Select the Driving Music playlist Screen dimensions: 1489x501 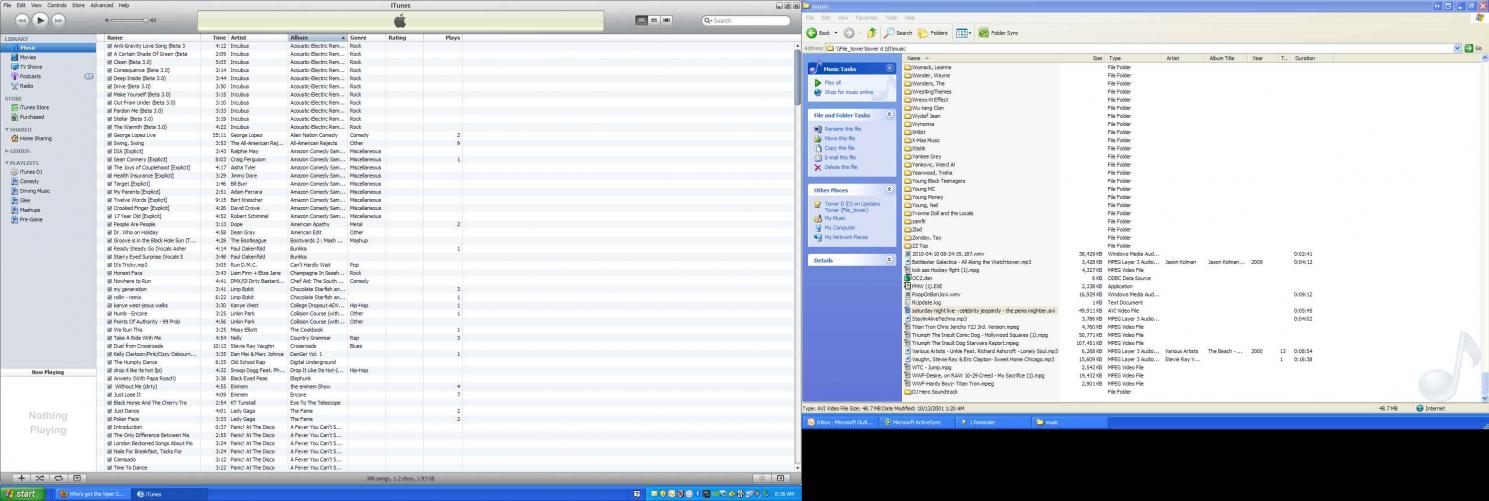tap(34, 190)
